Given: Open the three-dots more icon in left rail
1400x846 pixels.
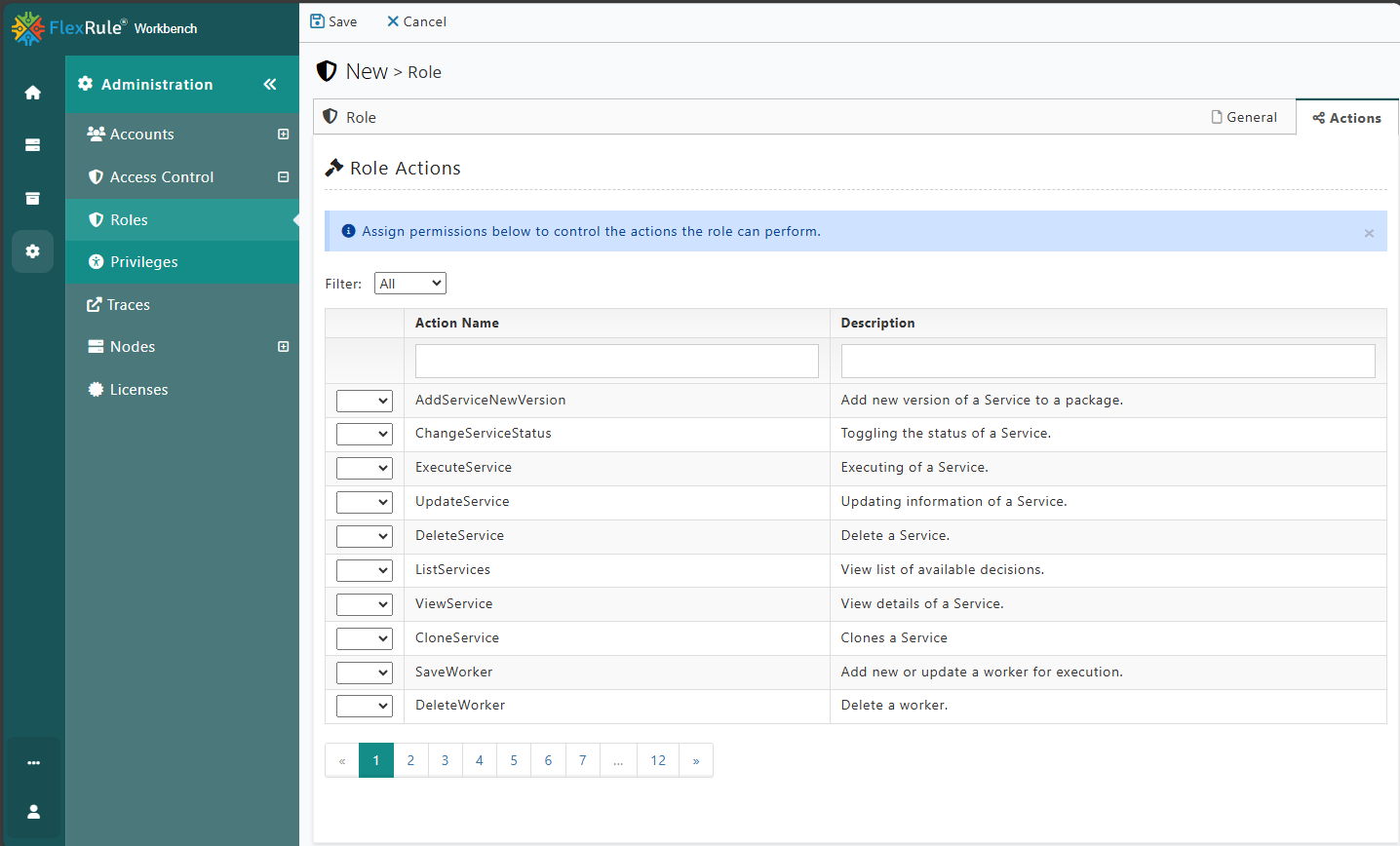Looking at the screenshot, I should (x=33, y=763).
